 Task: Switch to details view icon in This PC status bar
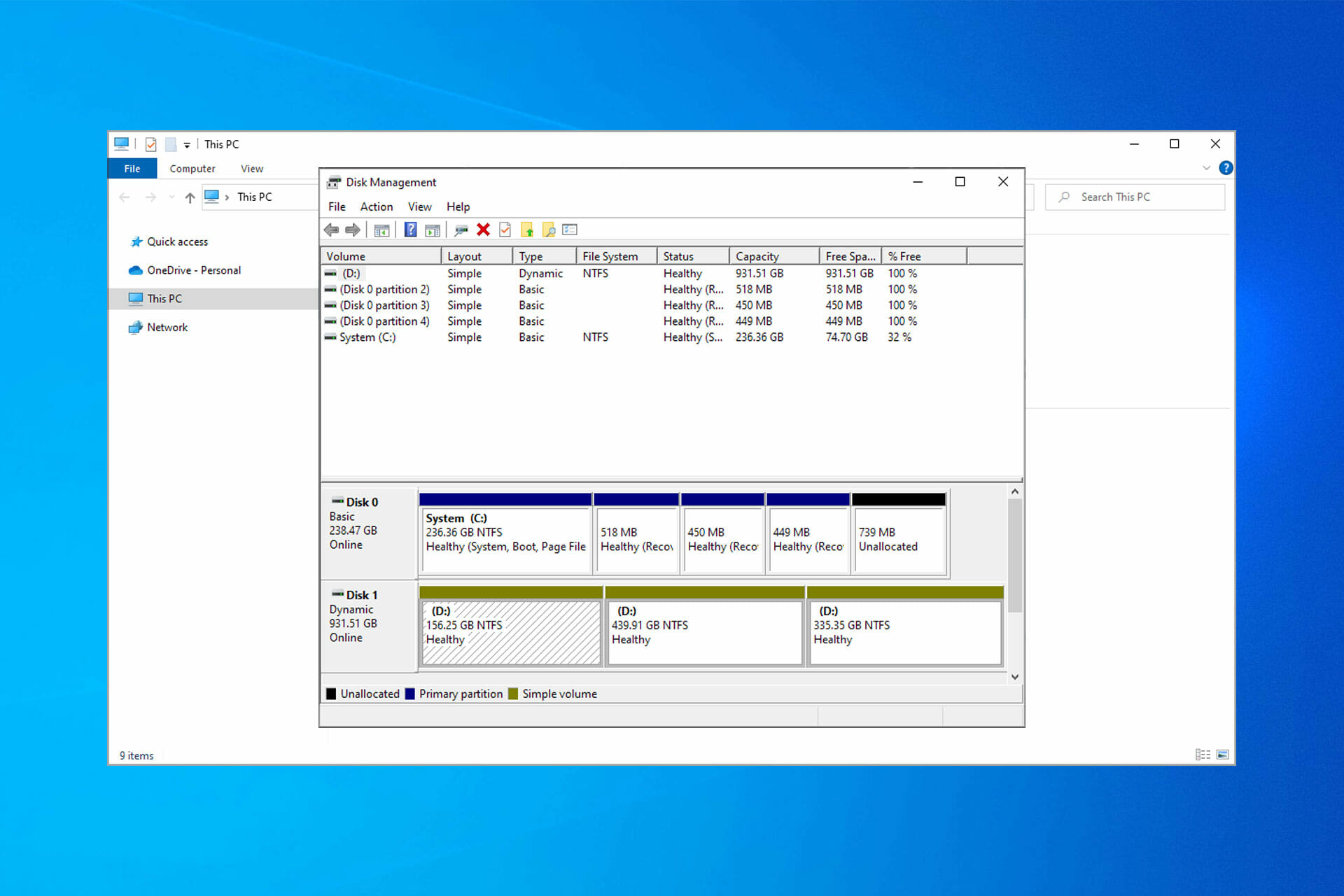[1203, 755]
